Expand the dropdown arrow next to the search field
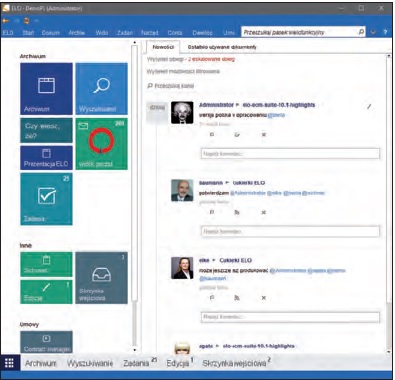The height and width of the screenshot is (380, 395). (373, 32)
